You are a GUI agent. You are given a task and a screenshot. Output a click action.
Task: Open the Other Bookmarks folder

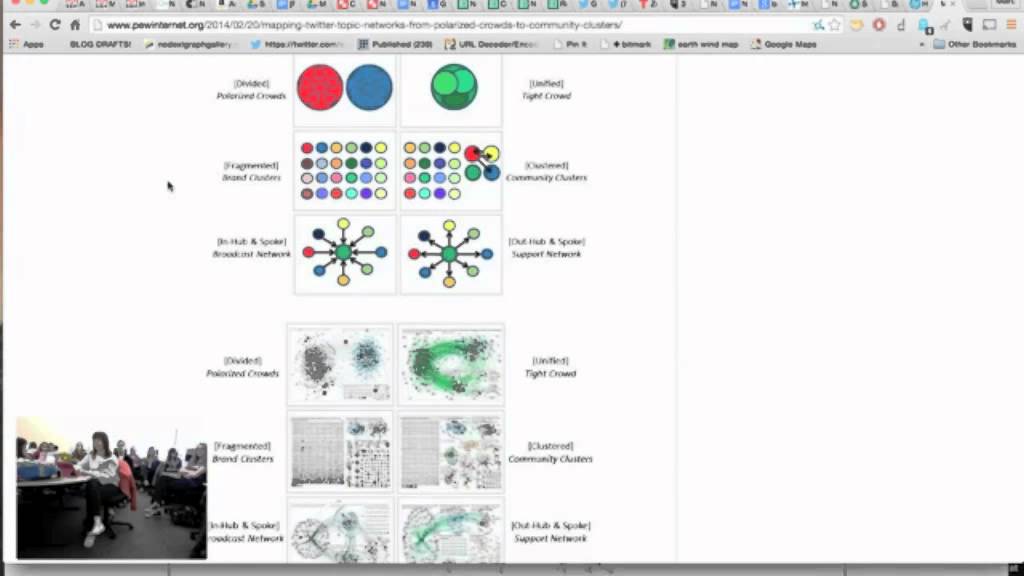(975, 44)
